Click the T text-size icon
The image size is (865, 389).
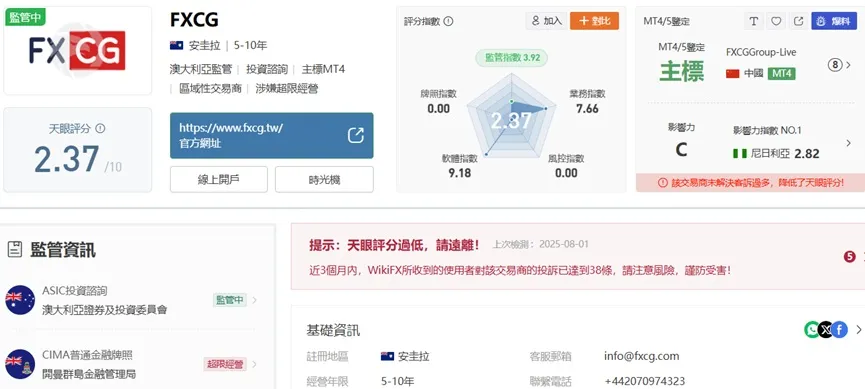(x=754, y=21)
